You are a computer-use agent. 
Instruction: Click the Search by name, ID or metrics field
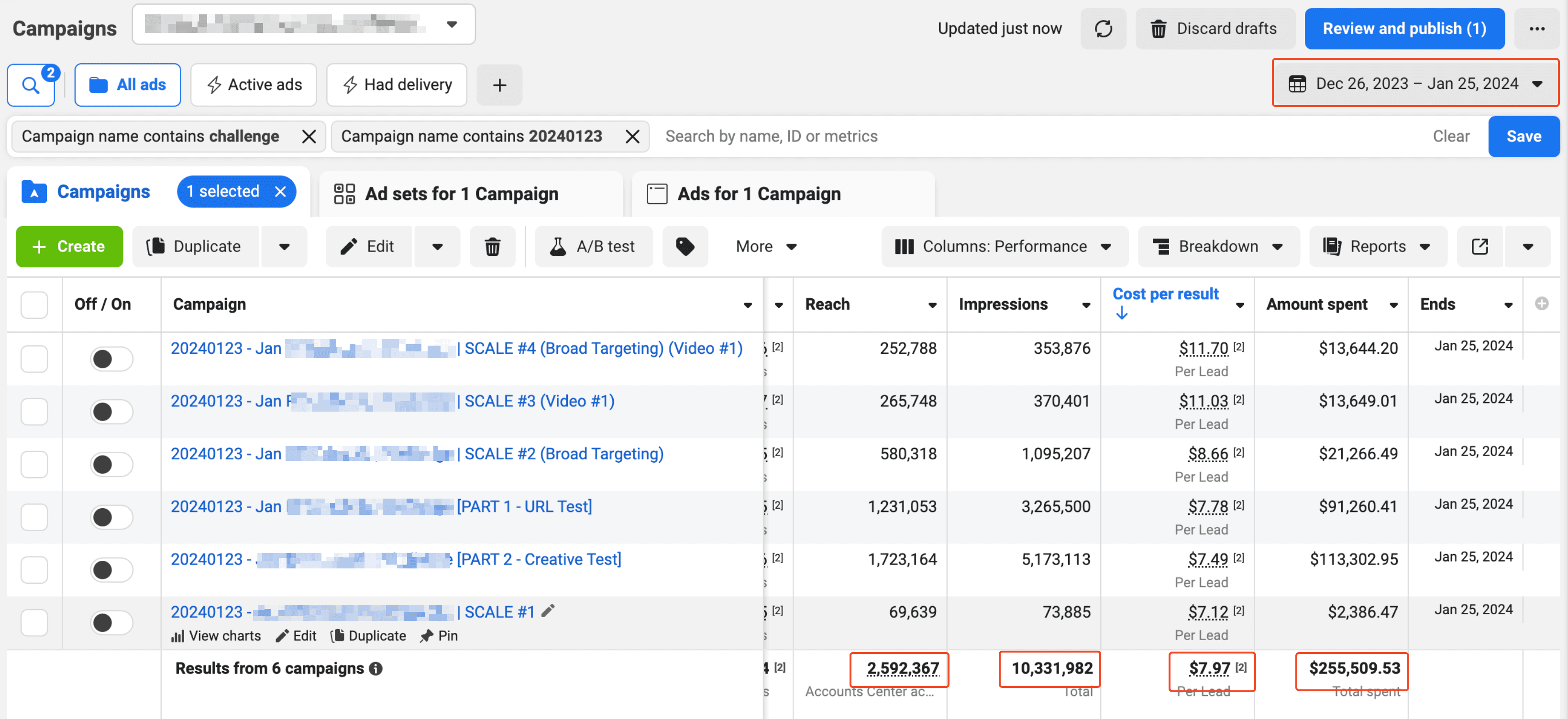click(1035, 136)
